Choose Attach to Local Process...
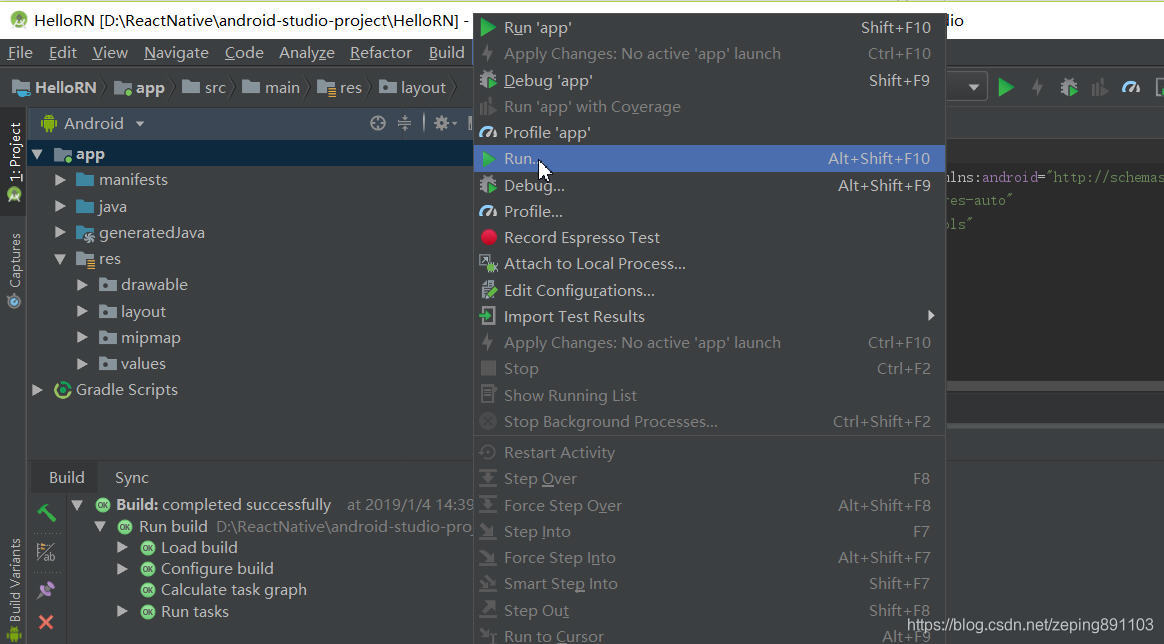1164x644 pixels. [709, 264]
